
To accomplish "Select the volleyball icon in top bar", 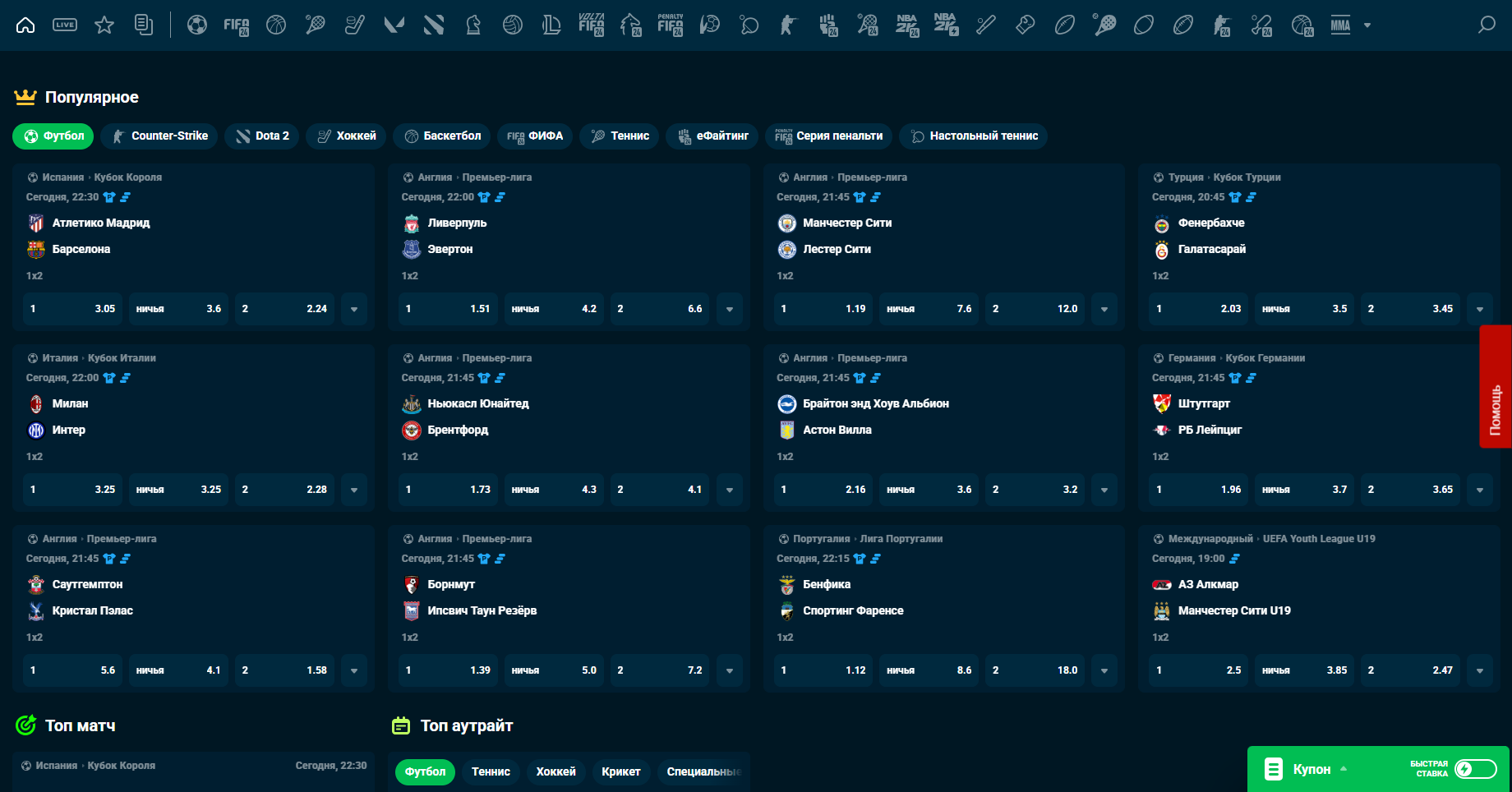I will (x=513, y=25).
